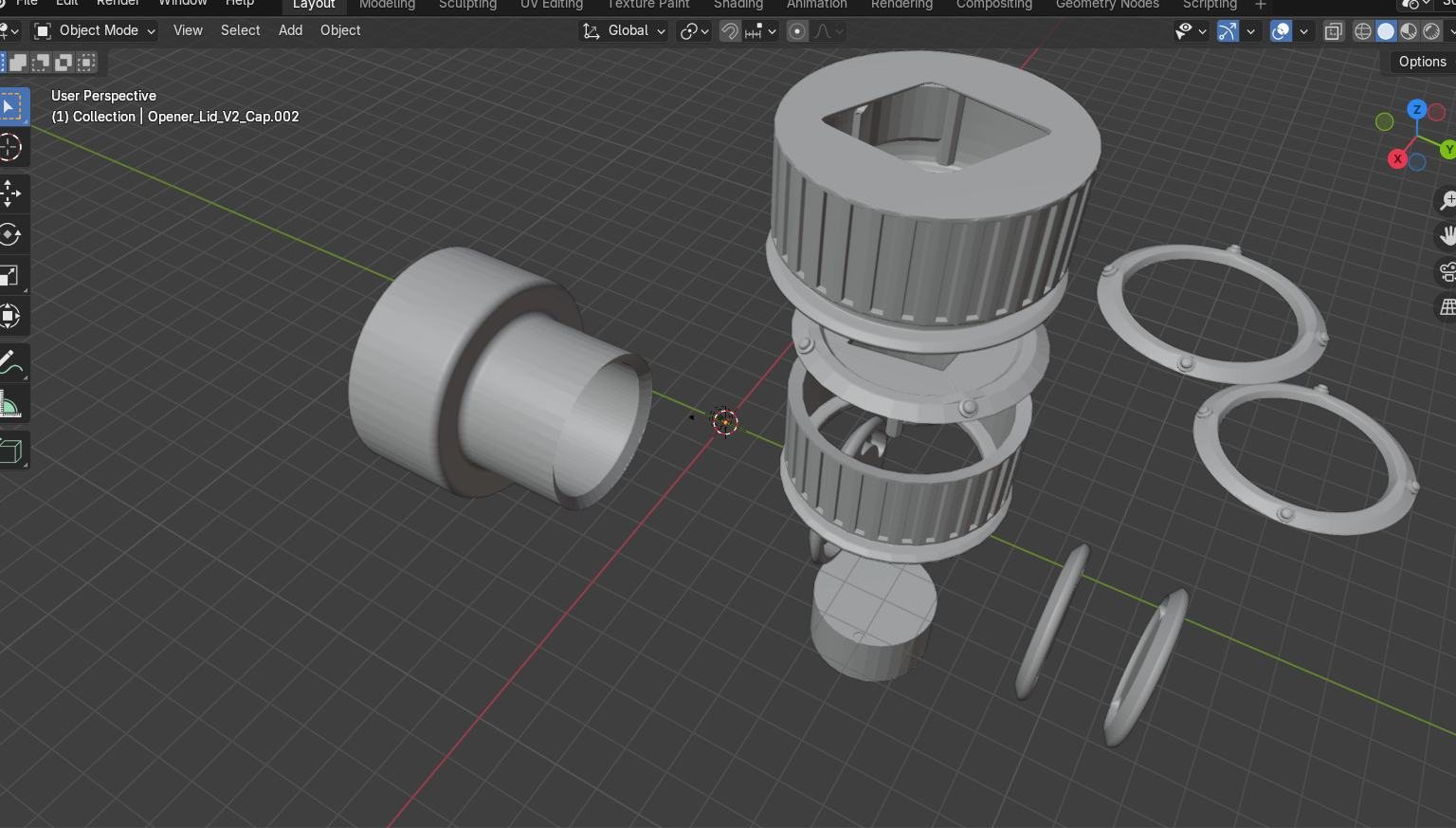
Task: Open the Options panel button
Action: [x=1422, y=62]
